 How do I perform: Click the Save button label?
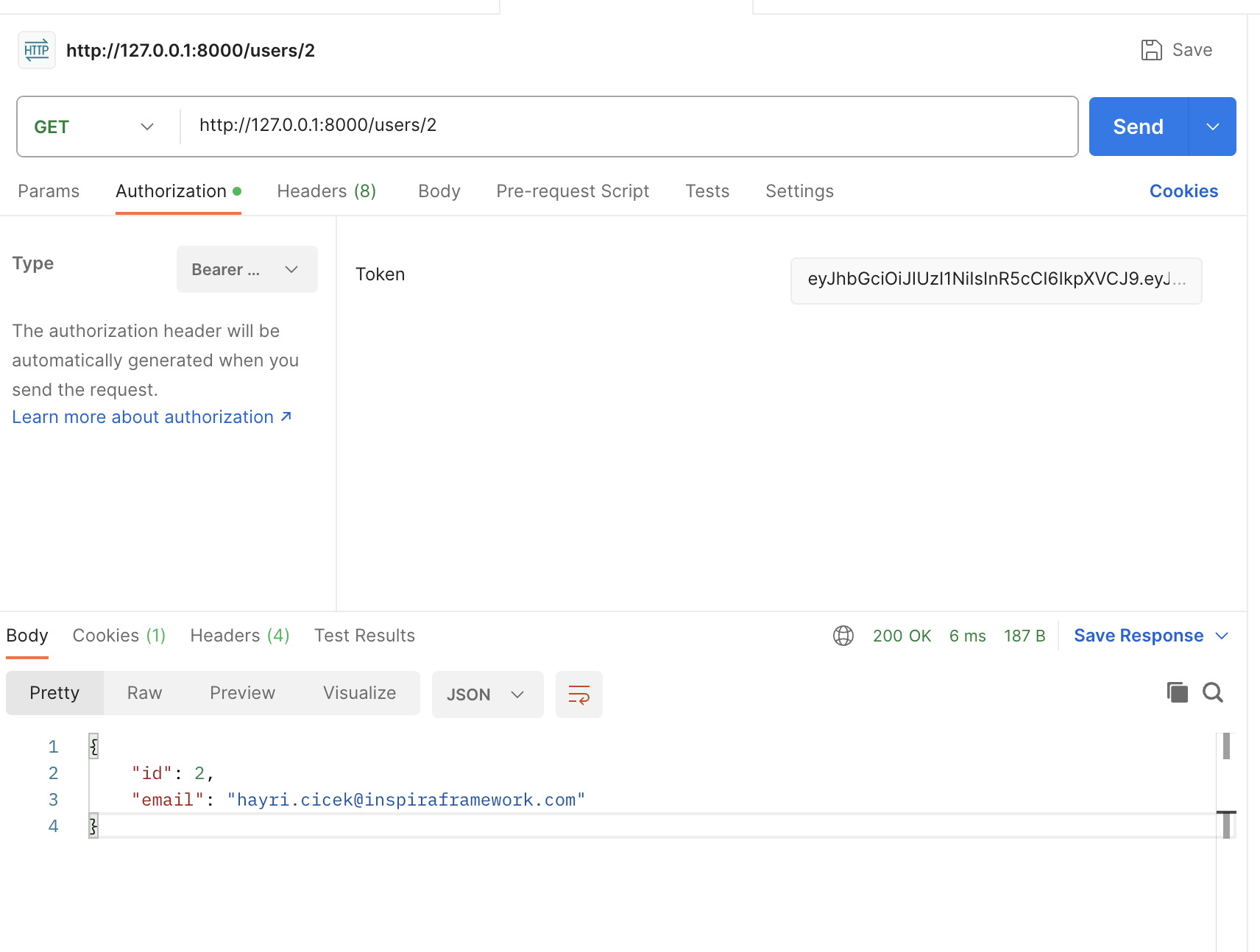(x=1192, y=50)
